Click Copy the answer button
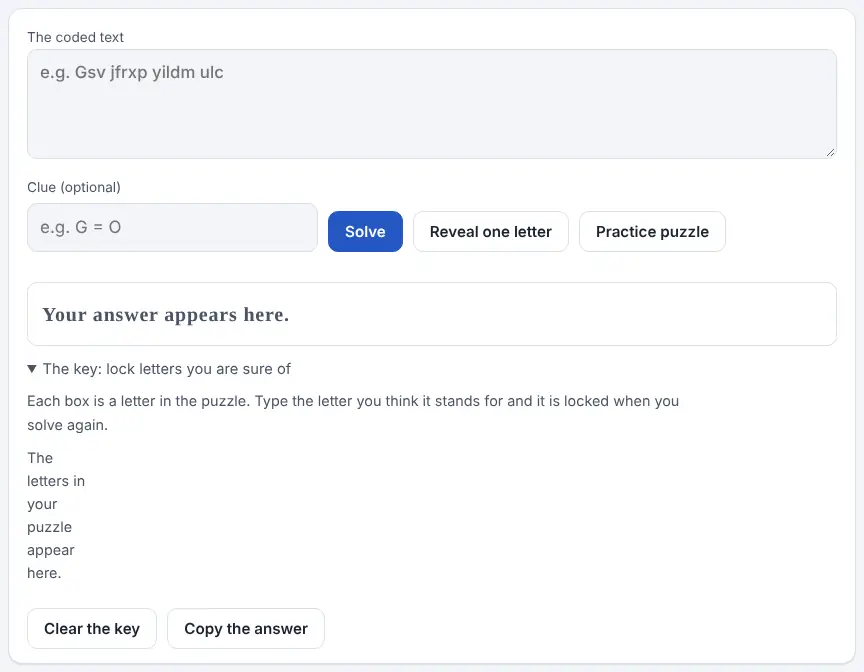This screenshot has width=864, height=672. coord(246,628)
